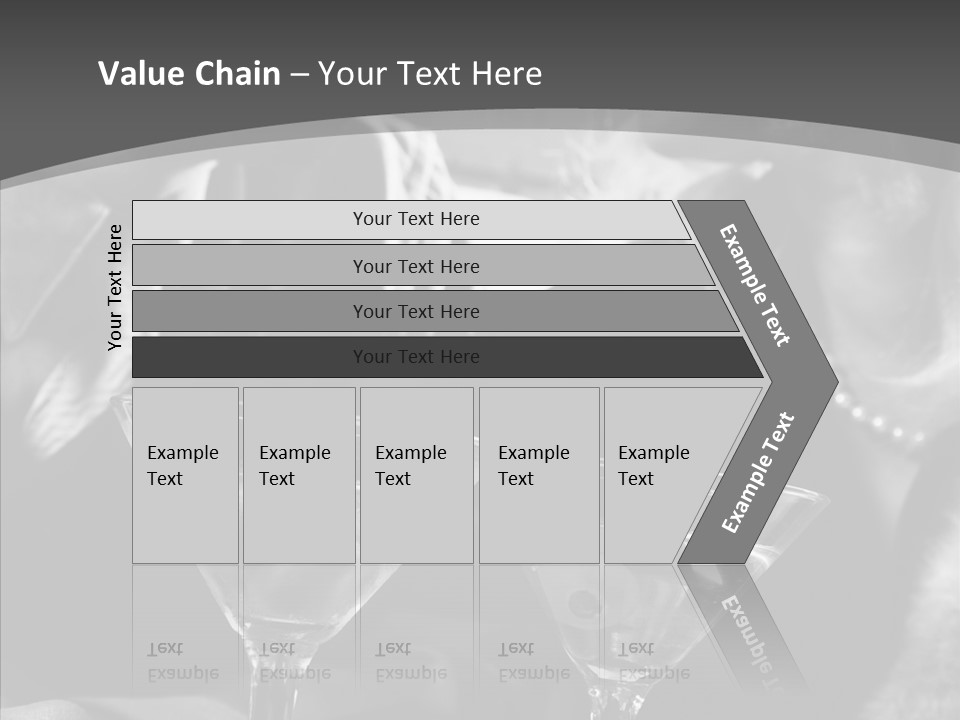Image resolution: width=960 pixels, height=720 pixels.
Task: Select the vertical "Your Text Here" side label
Action: pos(115,287)
